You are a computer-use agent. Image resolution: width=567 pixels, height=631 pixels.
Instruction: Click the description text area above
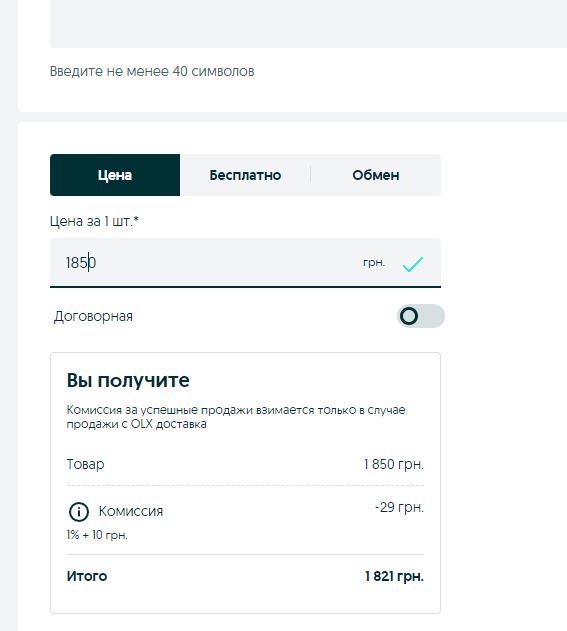[x=308, y=23]
